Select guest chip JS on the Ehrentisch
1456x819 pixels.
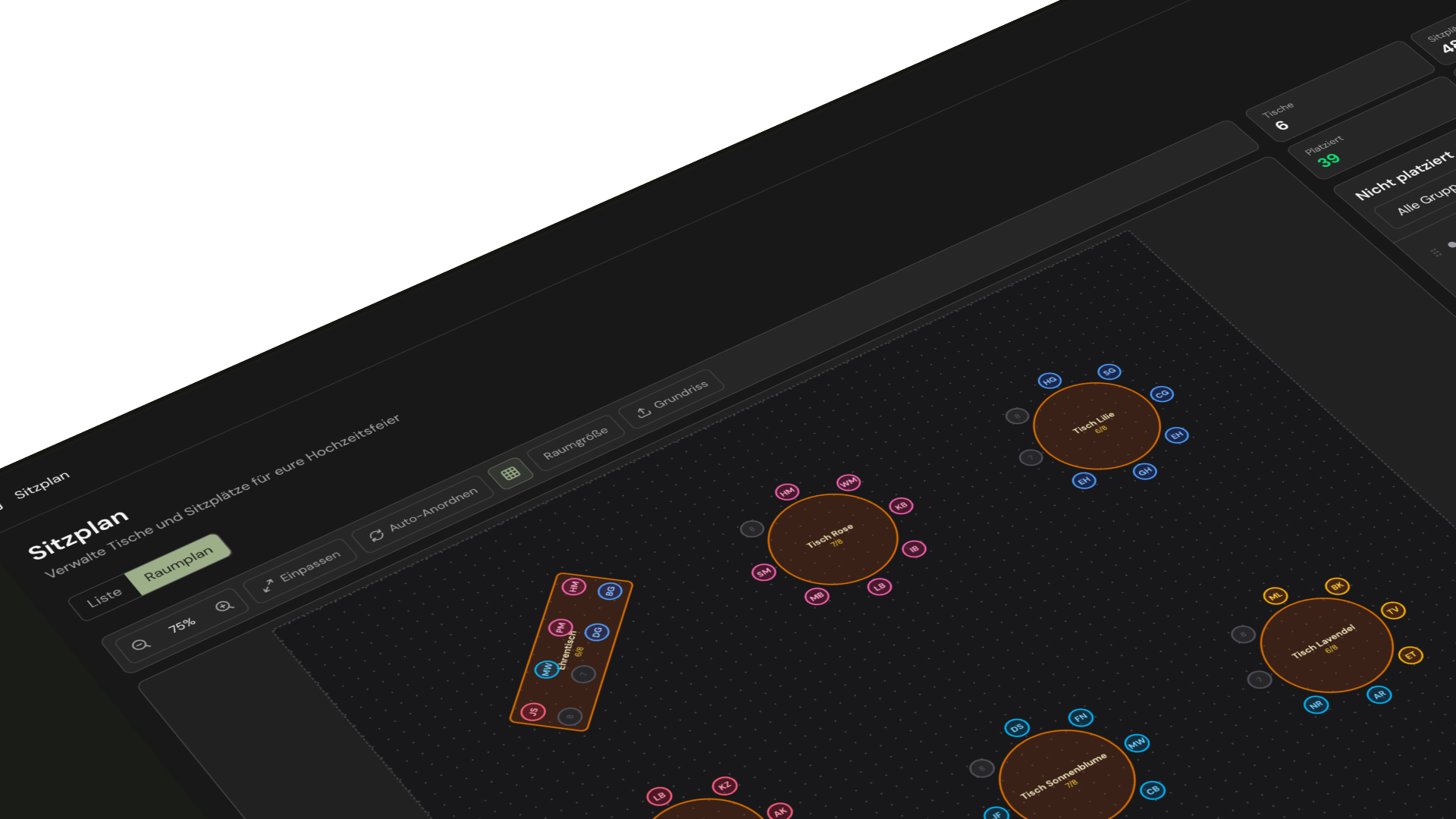click(534, 711)
